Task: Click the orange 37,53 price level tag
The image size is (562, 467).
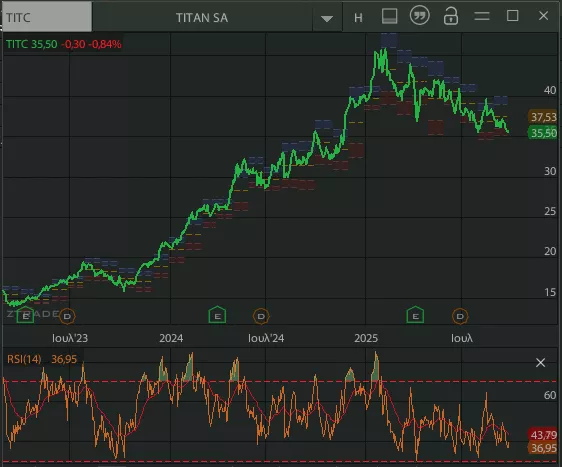Action: click(x=543, y=117)
